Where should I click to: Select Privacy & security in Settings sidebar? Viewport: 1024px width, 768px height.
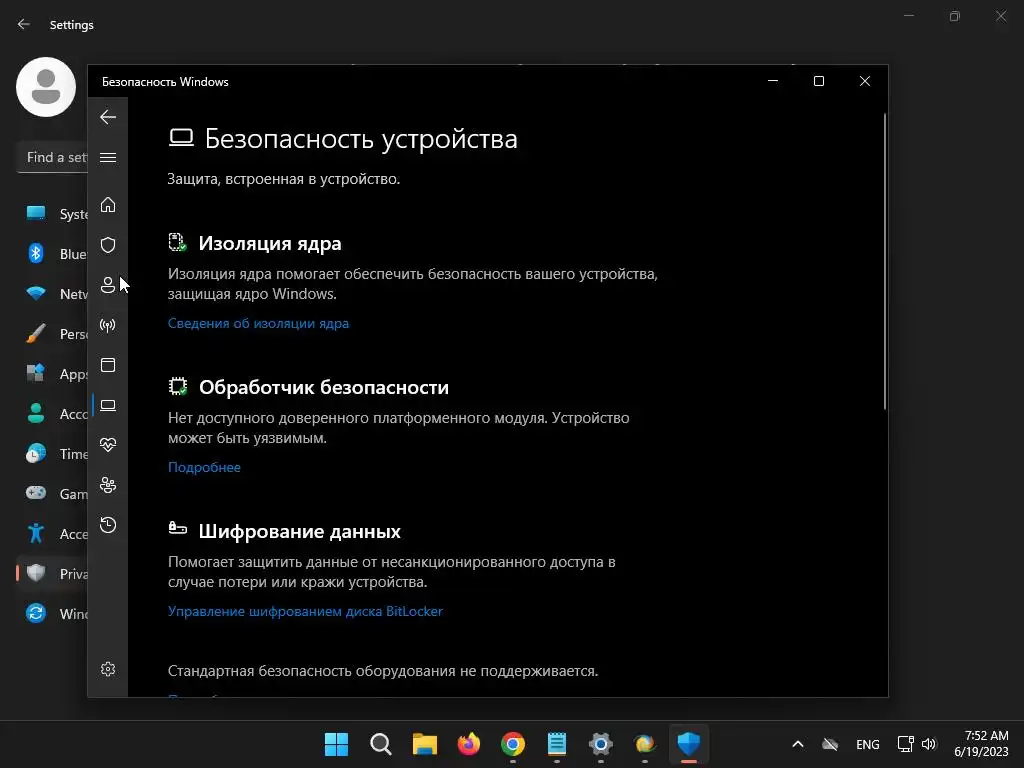[x=52, y=573]
